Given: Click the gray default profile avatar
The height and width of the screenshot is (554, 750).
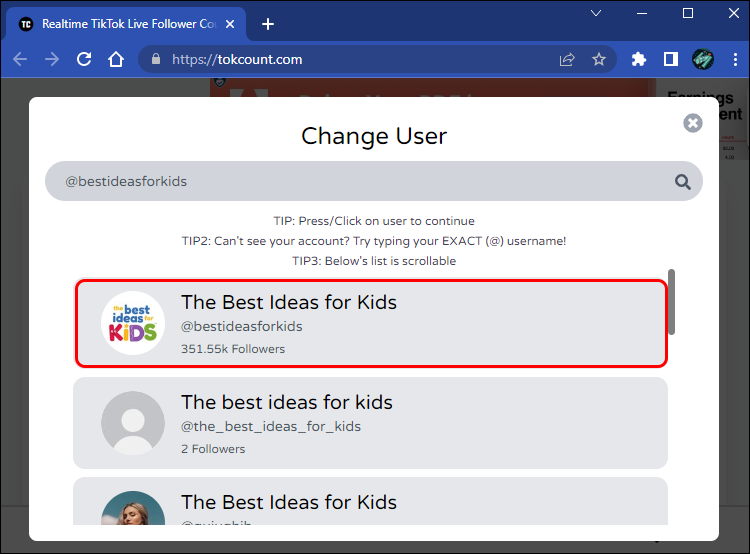Looking at the screenshot, I should click(x=133, y=423).
